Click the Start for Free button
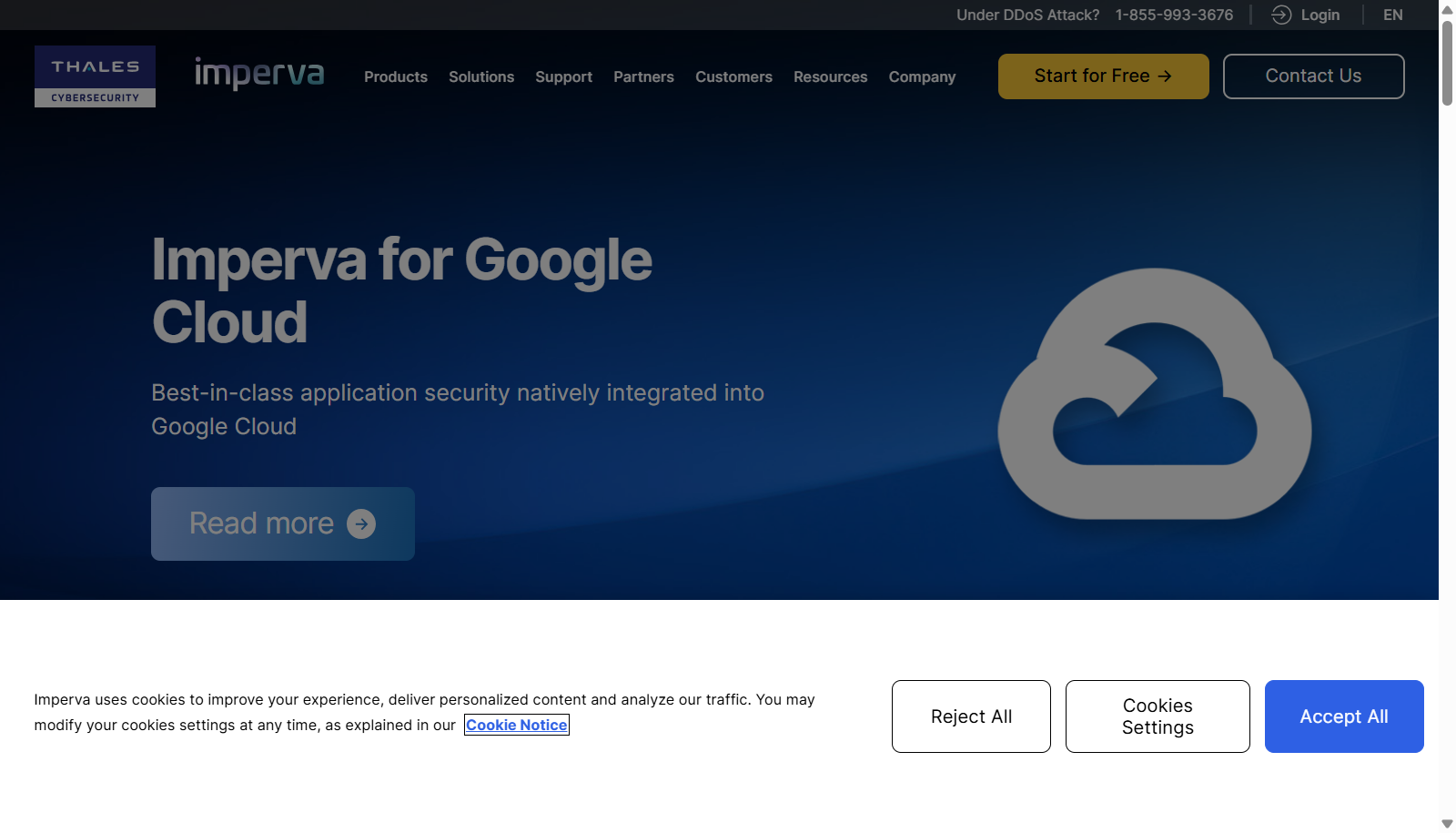The height and width of the screenshot is (833, 1456). click(1103, 76)
